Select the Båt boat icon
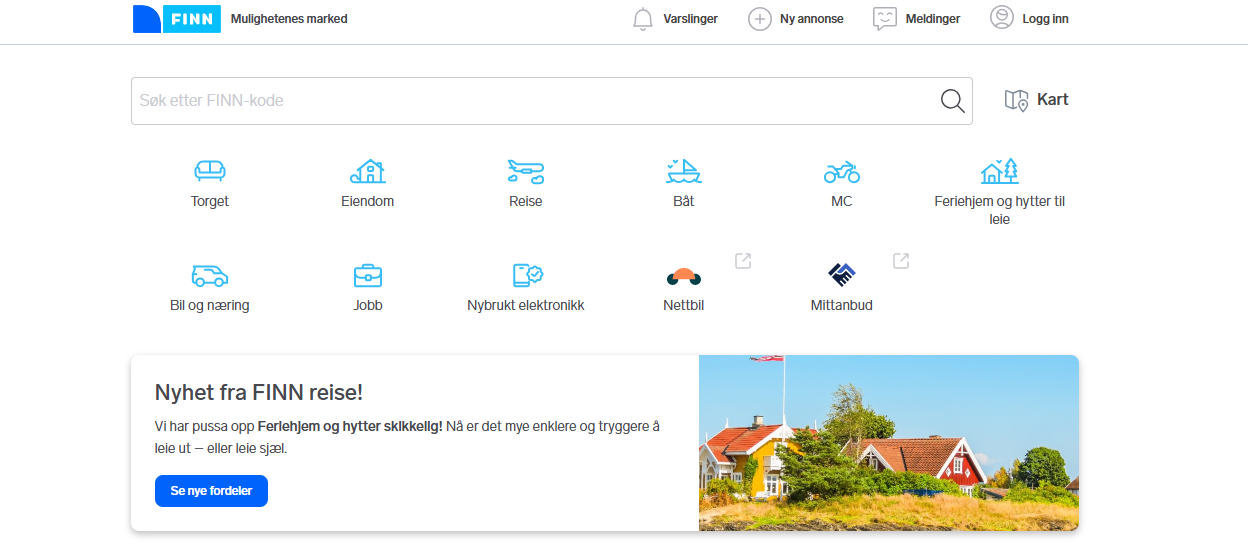Viewport: 1248px width, 557px height. (684, 171)
